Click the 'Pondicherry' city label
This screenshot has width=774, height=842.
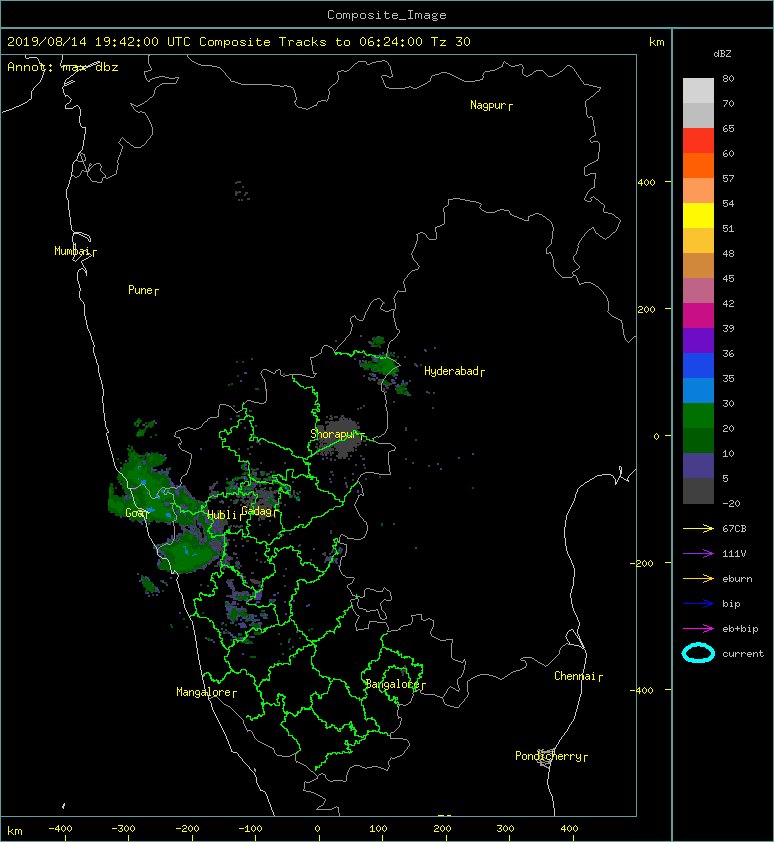point(548,756)
